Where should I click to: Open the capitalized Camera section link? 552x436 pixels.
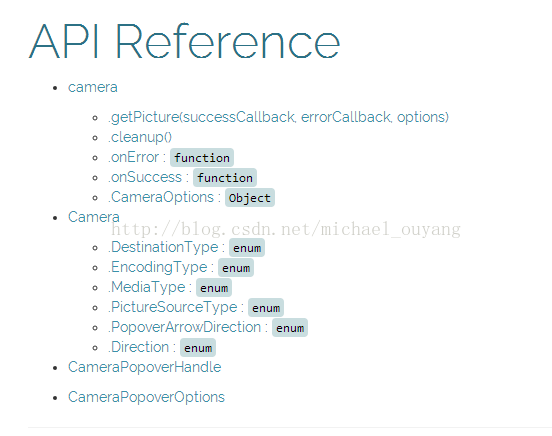click(x=94, y=217)
